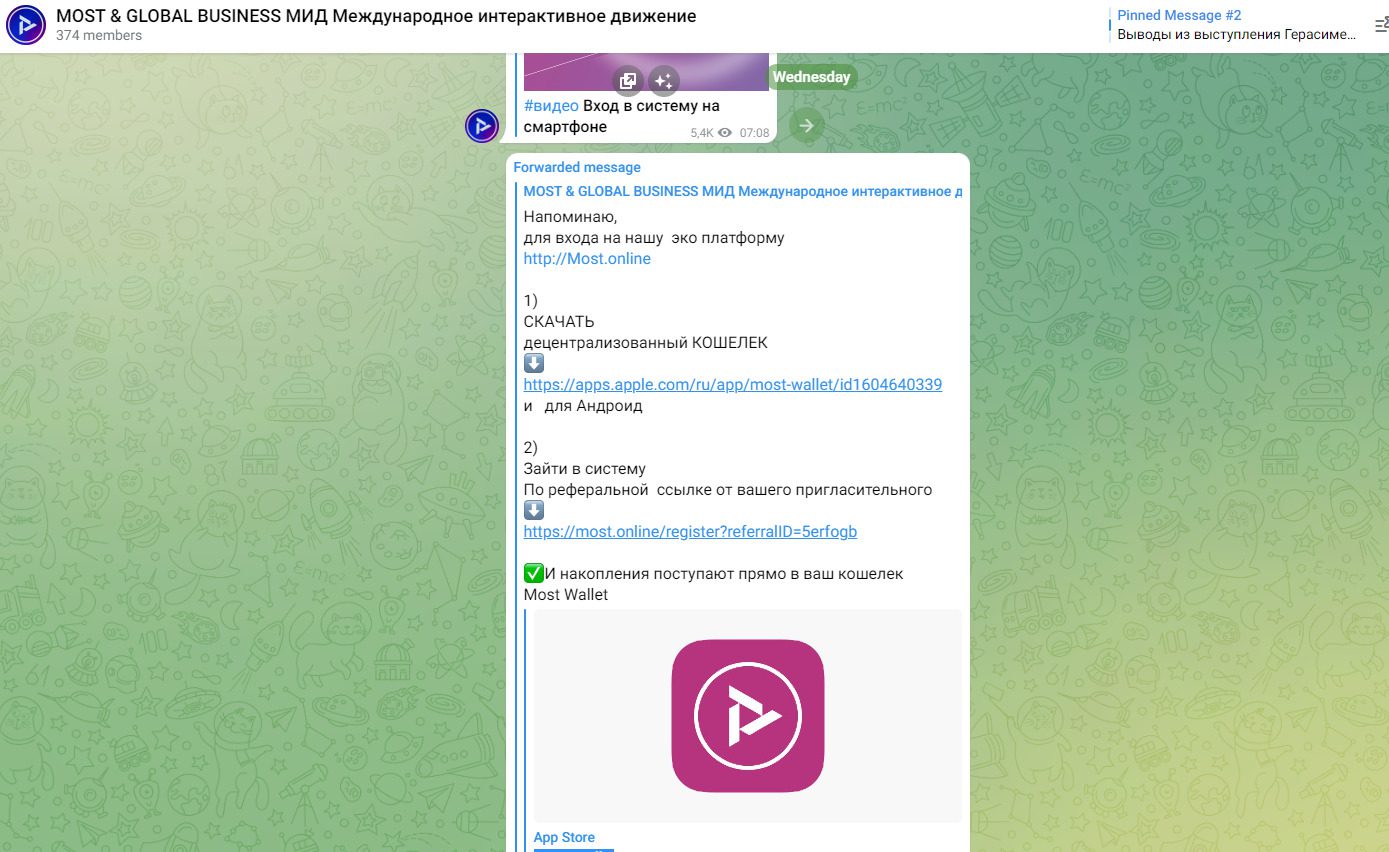Click text 'для входа на нашу эко платформу'
This screenshot has width=1389, height=852.
pos(654,238)
